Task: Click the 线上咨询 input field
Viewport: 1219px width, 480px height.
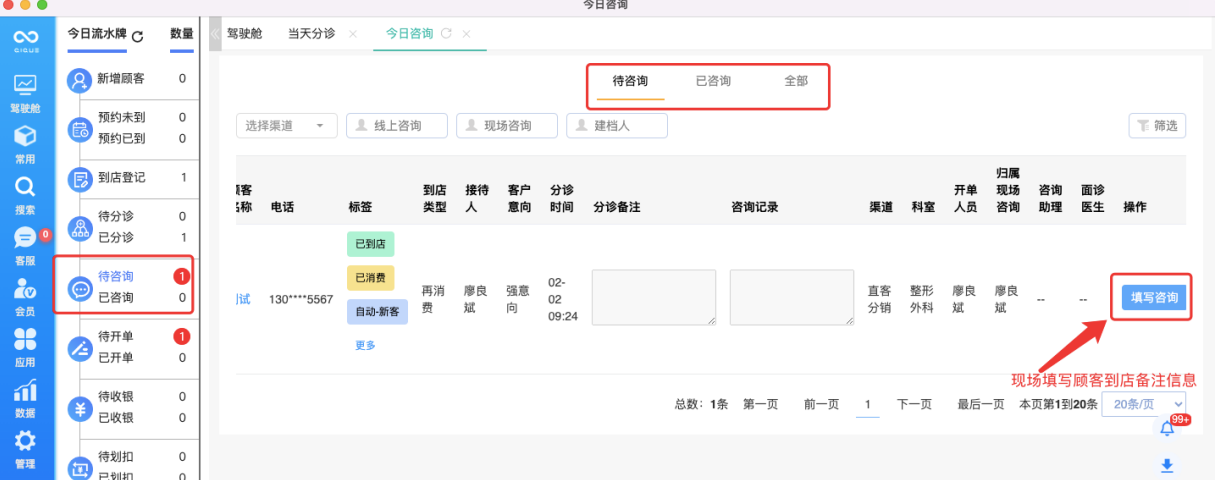Action: [x=397, y=125]
